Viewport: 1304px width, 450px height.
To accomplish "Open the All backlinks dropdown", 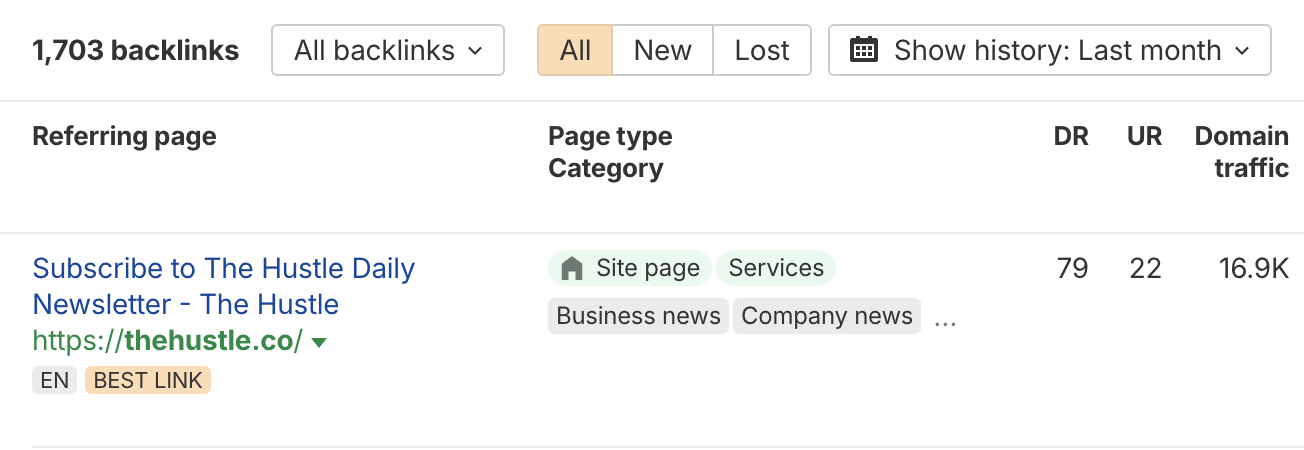I will click(x=387, y=50).
